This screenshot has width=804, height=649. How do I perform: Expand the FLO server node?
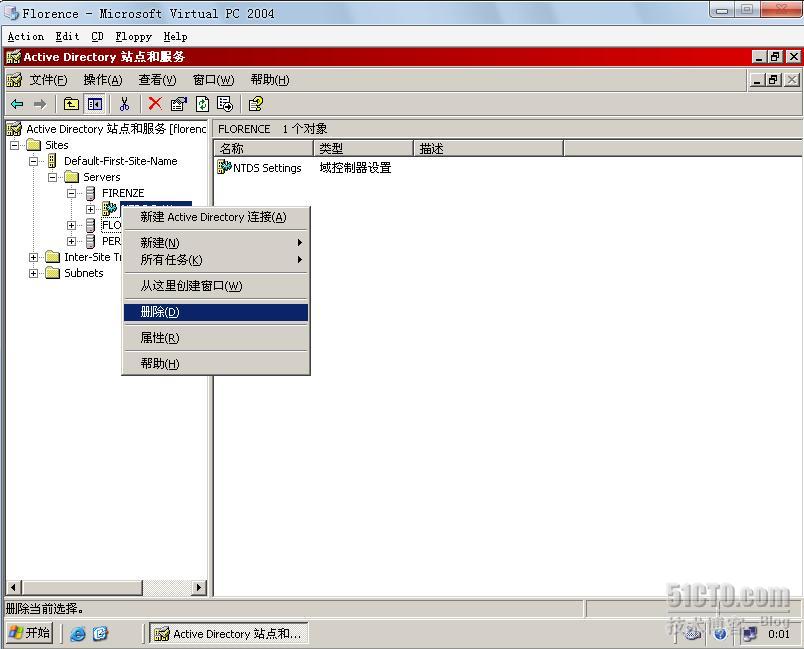71,225
